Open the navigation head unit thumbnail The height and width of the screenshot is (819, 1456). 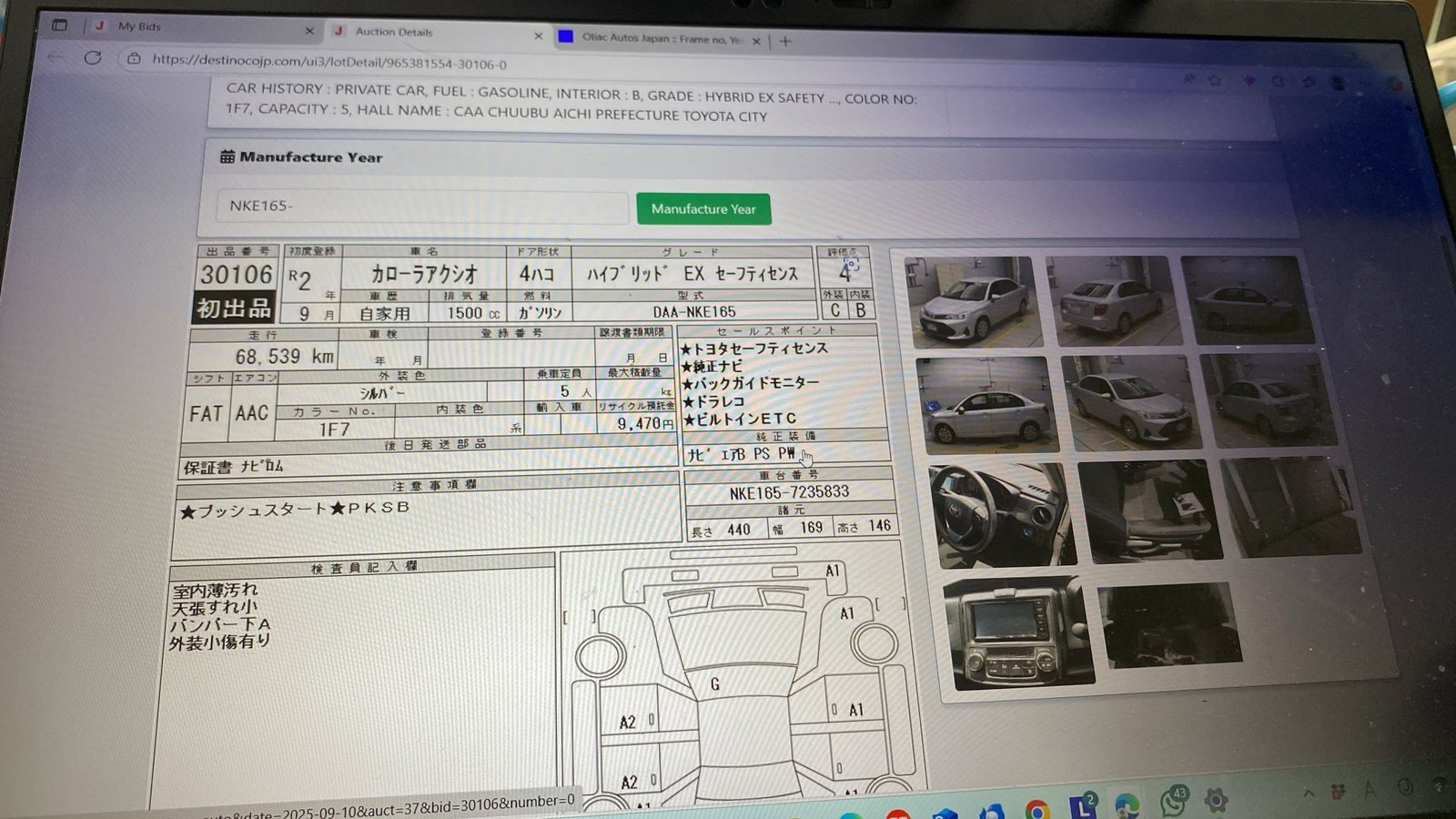[1017, 632]
